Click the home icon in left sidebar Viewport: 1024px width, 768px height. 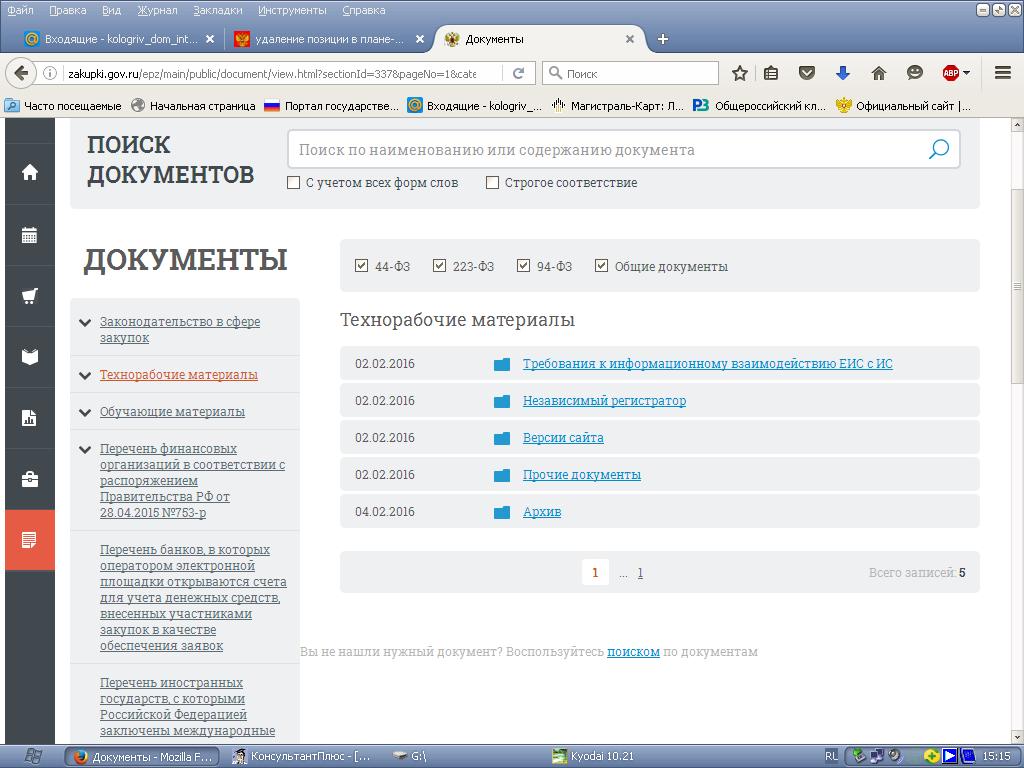pos(30,172)
